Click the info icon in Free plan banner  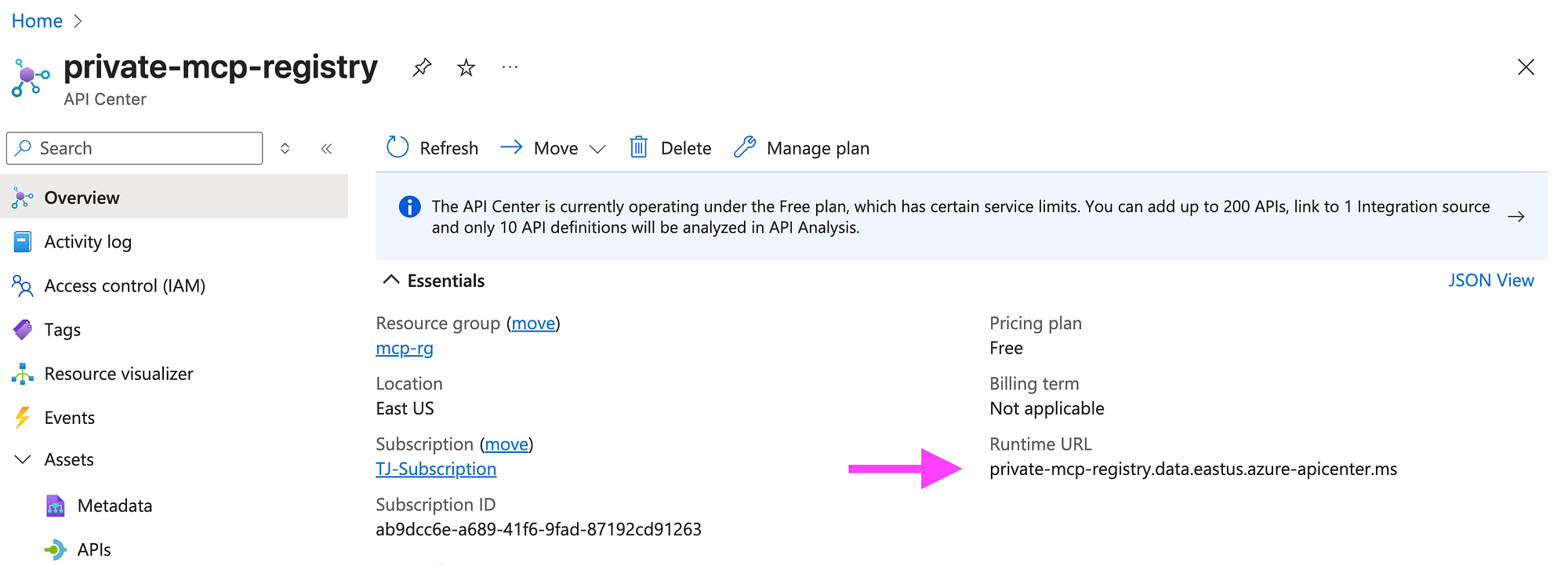[409, 207]
